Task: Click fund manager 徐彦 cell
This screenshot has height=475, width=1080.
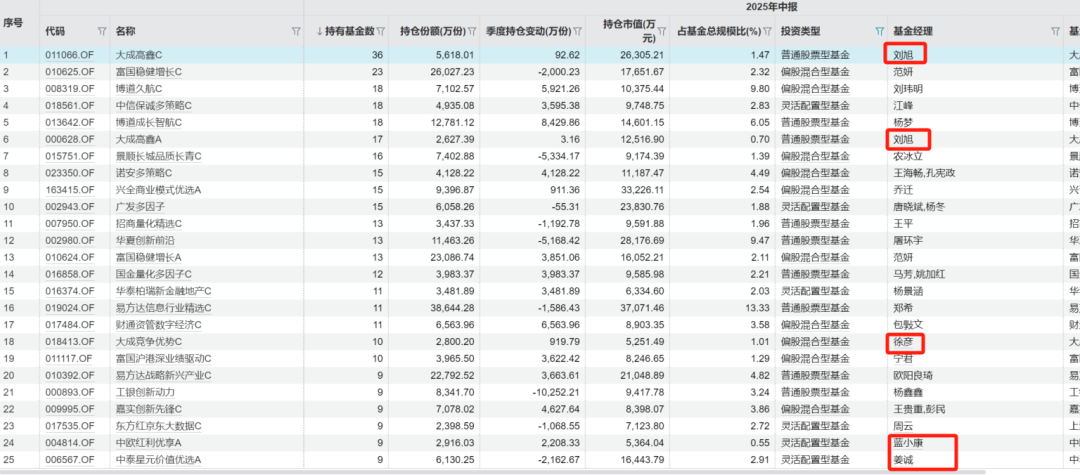Action: tap(902, 342)
